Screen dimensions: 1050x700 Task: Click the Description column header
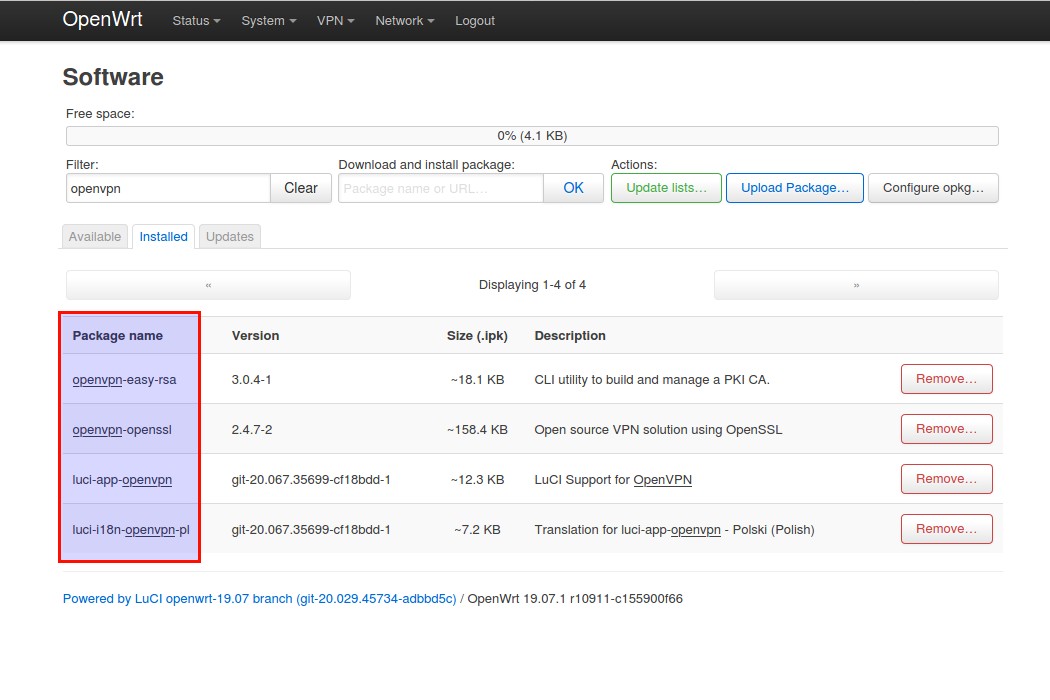pyautogui.click(x=570, y=336)
